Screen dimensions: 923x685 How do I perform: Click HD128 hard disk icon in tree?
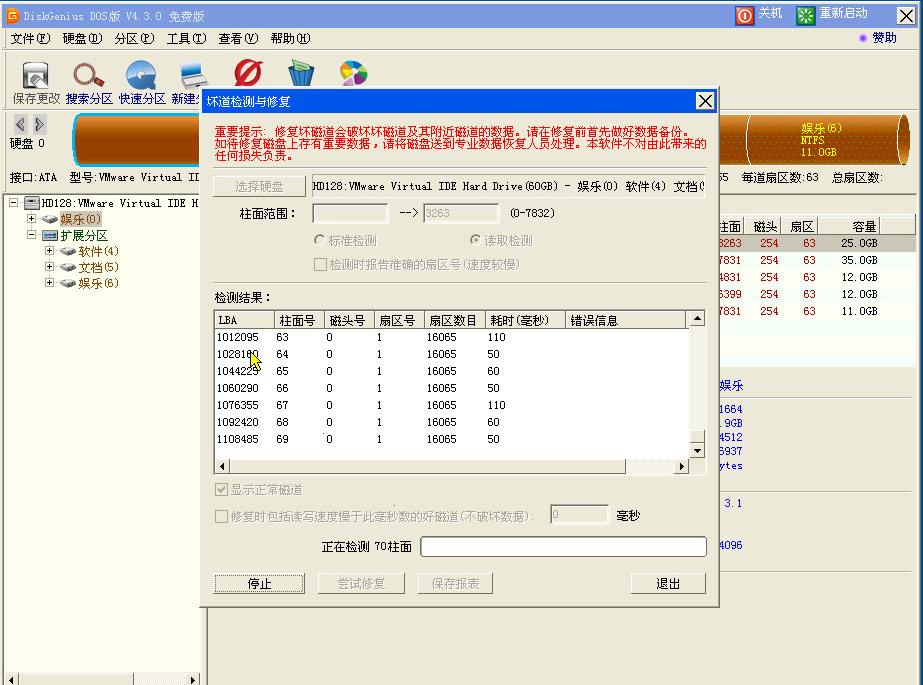pyautogui.click(x=32, y=203)
